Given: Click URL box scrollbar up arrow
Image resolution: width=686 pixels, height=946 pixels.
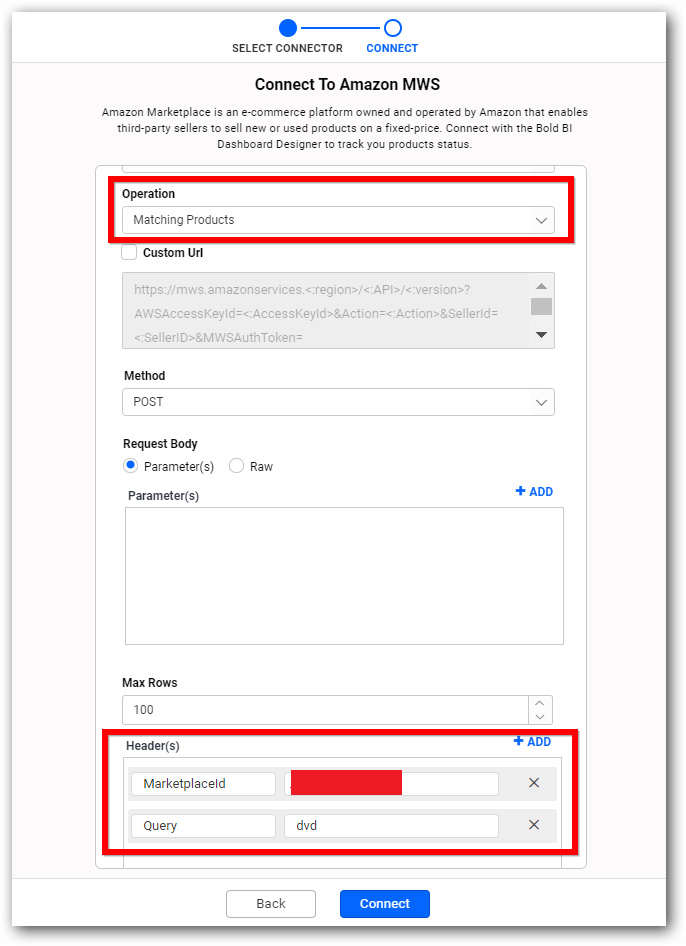Looking at the screenshot, I should [x=541, y=286].
